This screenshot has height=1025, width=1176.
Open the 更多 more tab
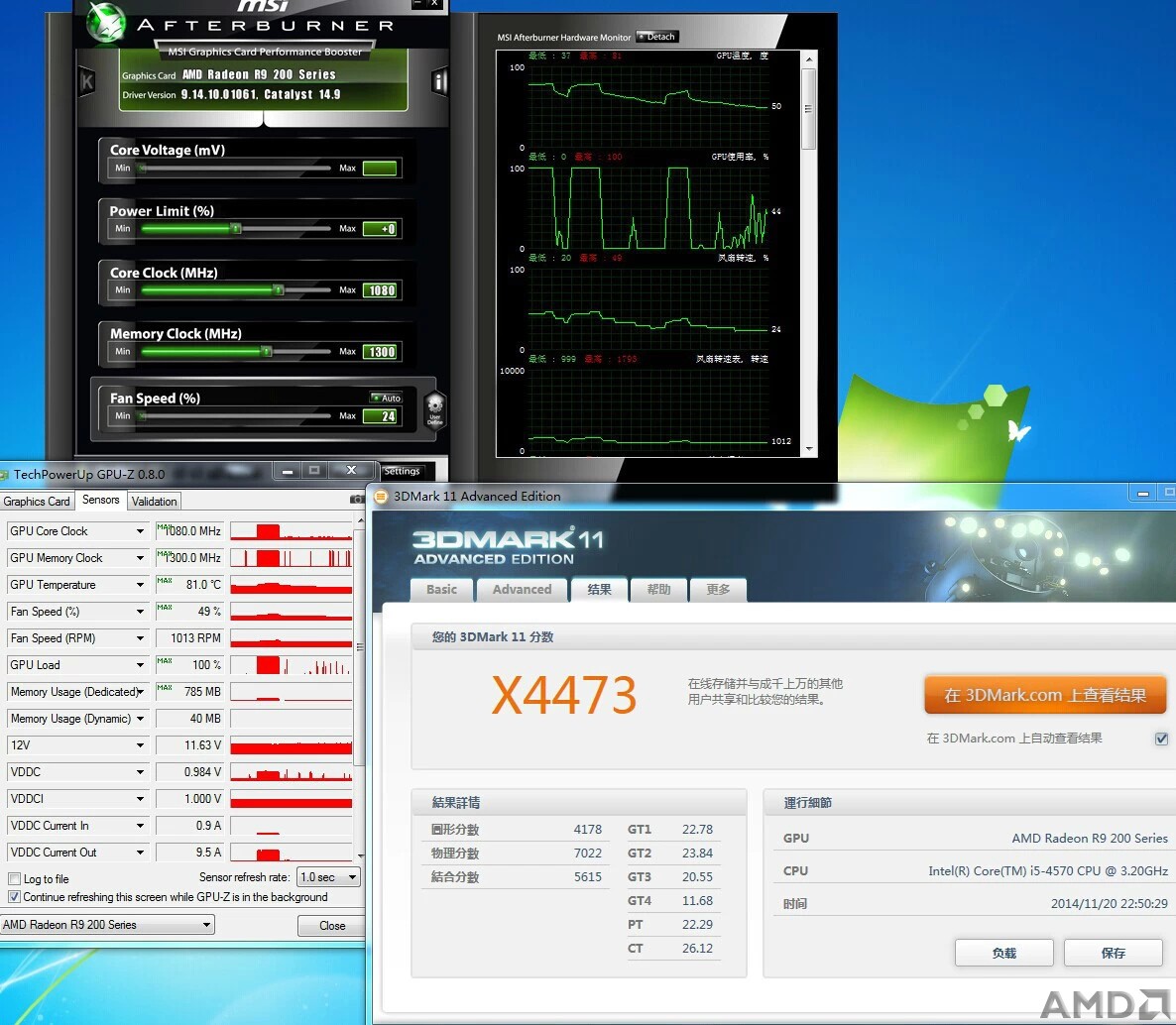(x=718, y=590)
